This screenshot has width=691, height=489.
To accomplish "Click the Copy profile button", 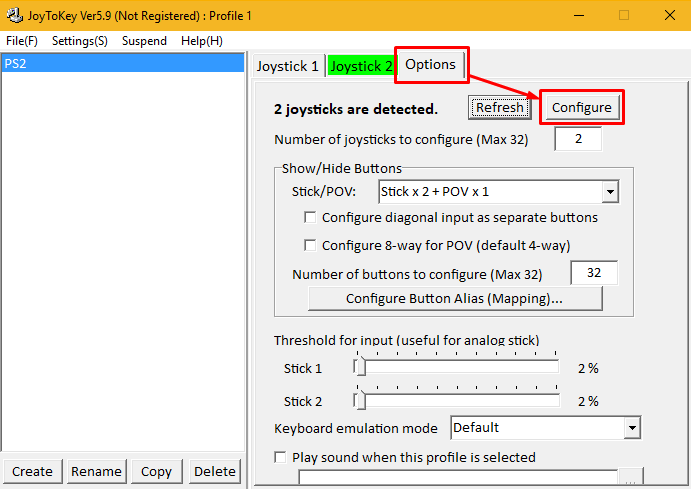I will [x=156, y=472].
